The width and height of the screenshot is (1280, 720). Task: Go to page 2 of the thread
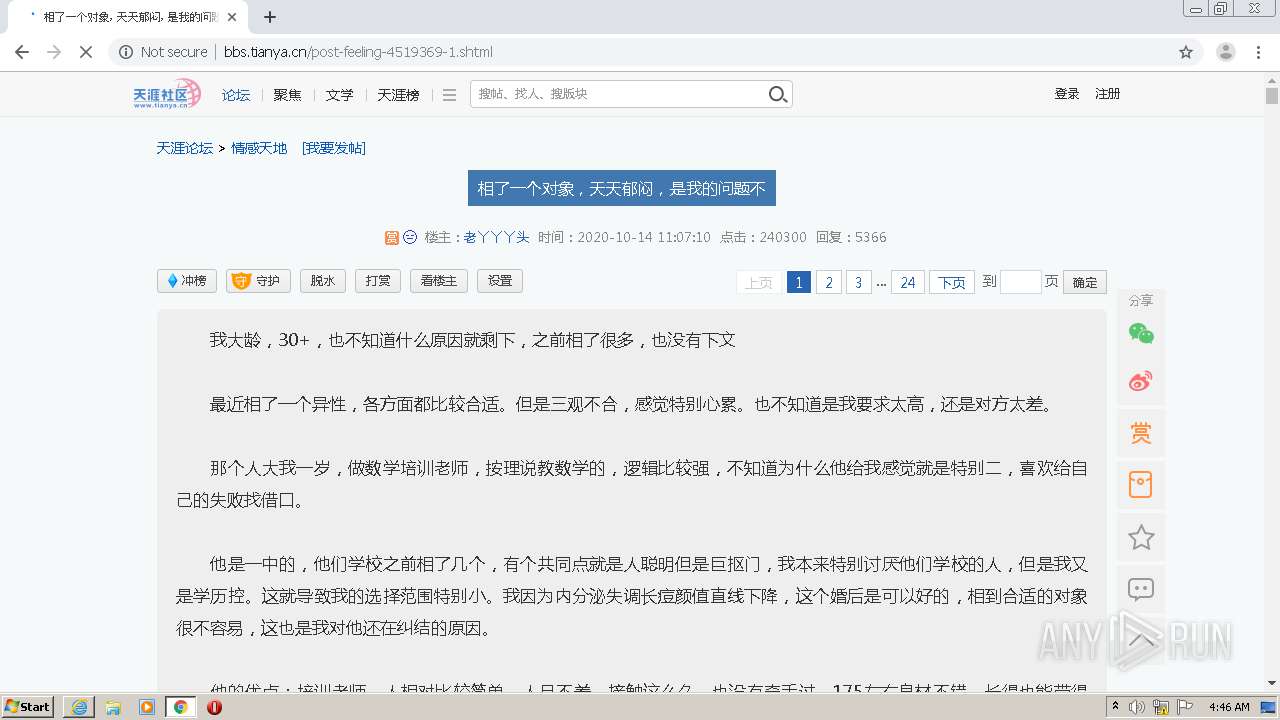(x=828, y=283)
